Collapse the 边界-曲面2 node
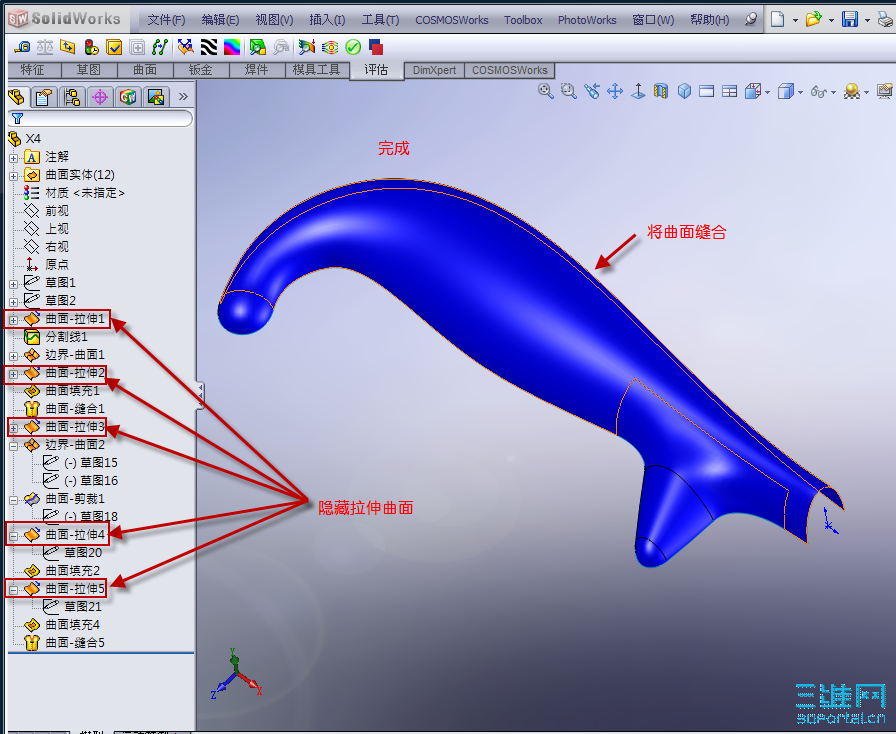Viewport: 896px width, 734px height. click(x=14, y=445)
